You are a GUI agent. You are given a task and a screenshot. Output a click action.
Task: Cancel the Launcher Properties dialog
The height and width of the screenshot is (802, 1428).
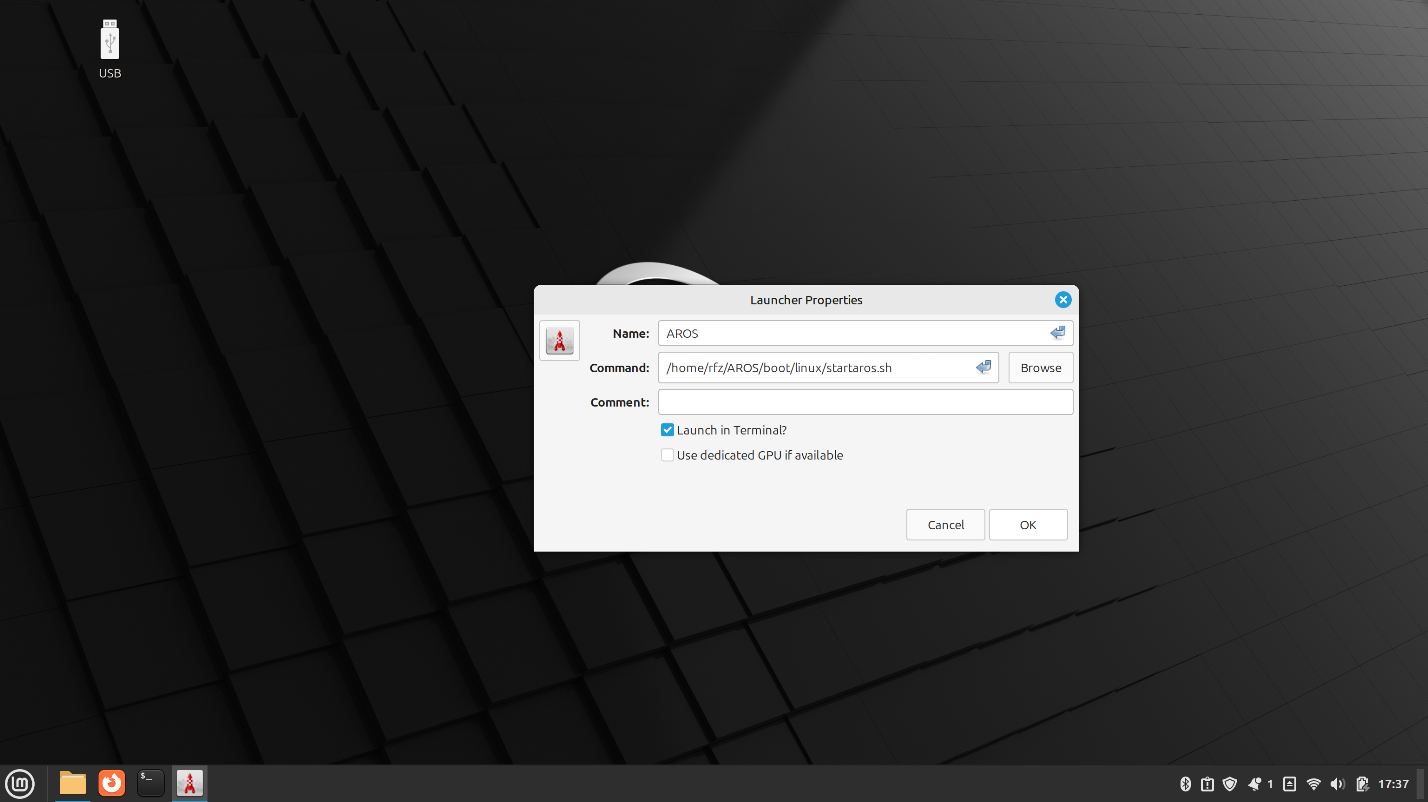(x=946, y=524)
